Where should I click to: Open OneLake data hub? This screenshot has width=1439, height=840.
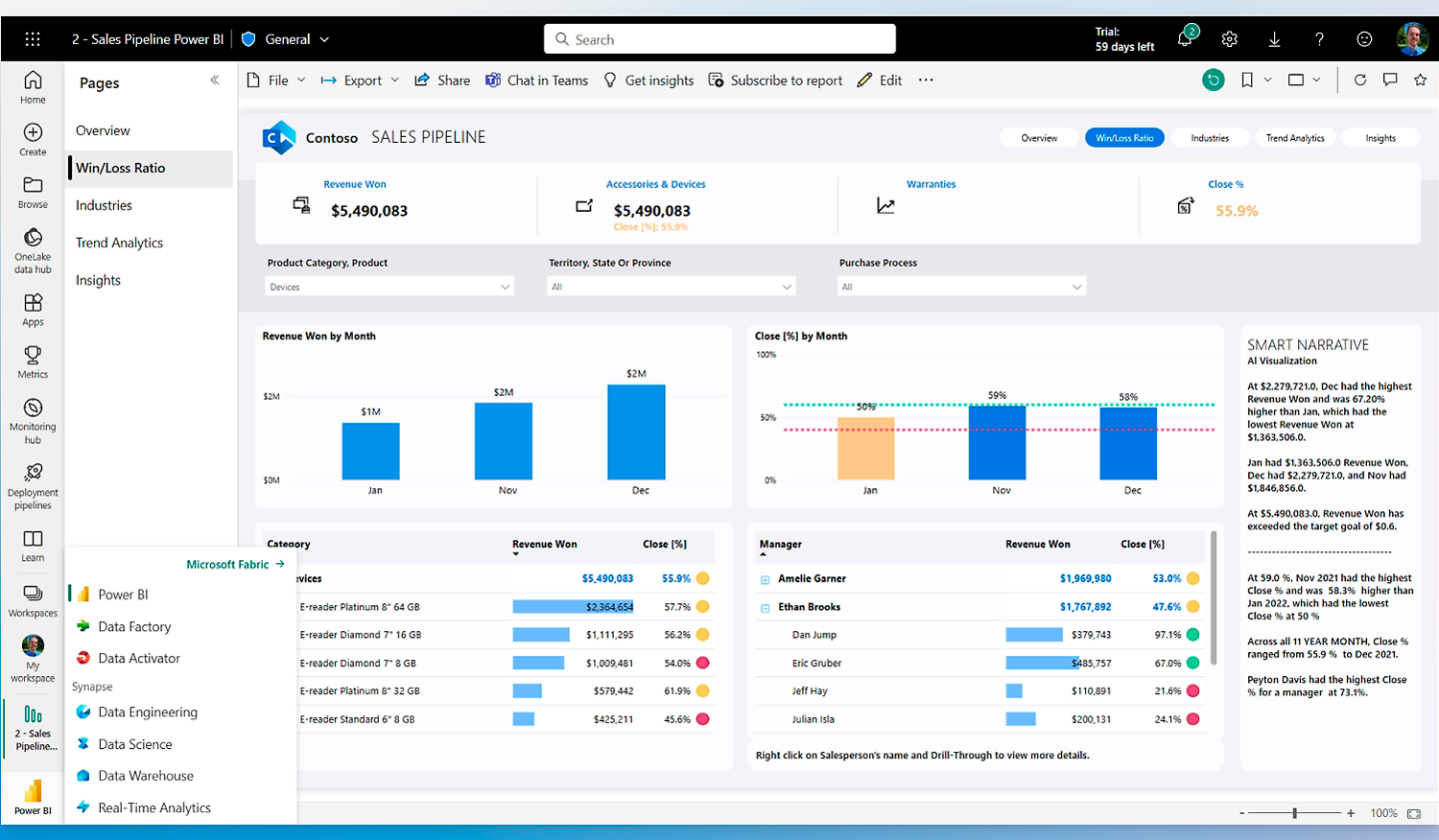click(33, 250)
